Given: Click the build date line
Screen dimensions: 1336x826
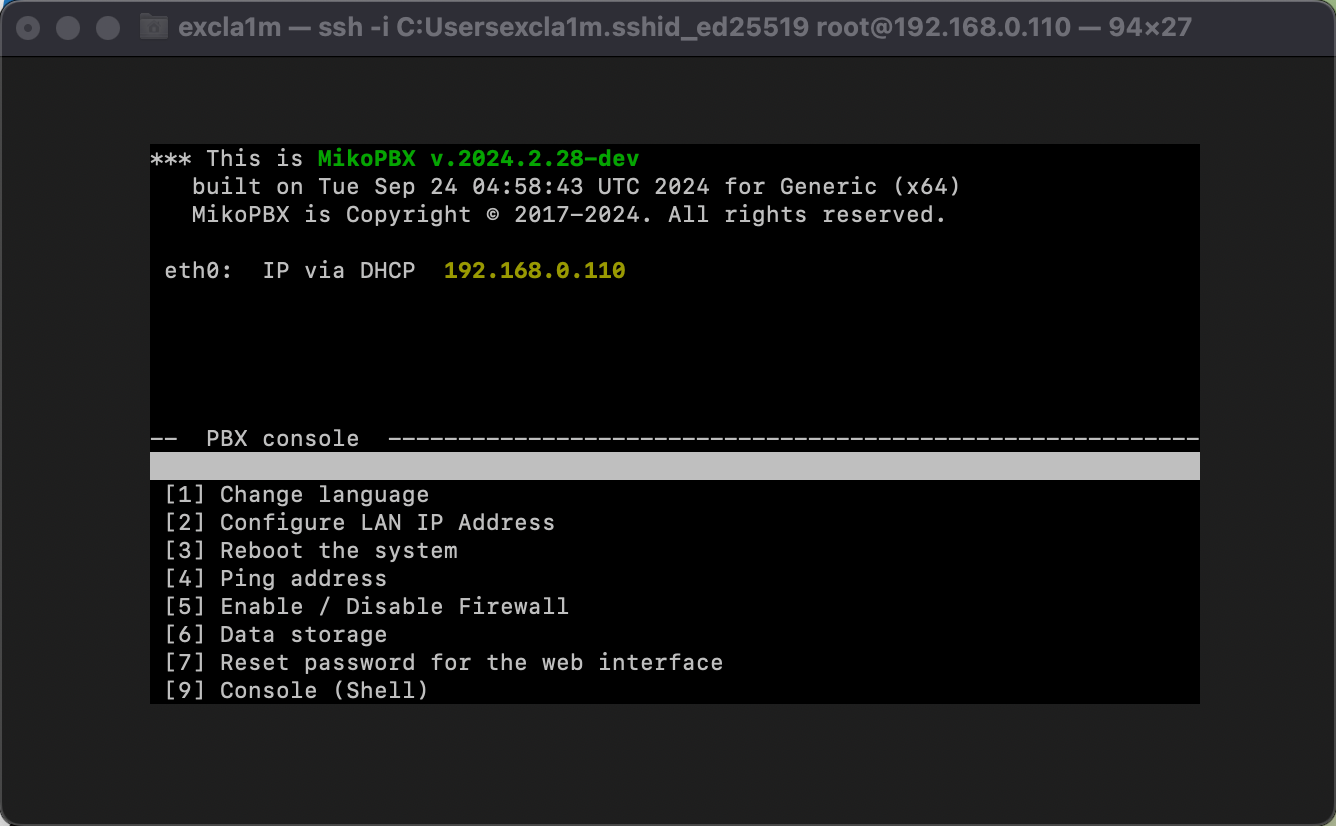Looking at the screenshot, I should coord(576,187).
